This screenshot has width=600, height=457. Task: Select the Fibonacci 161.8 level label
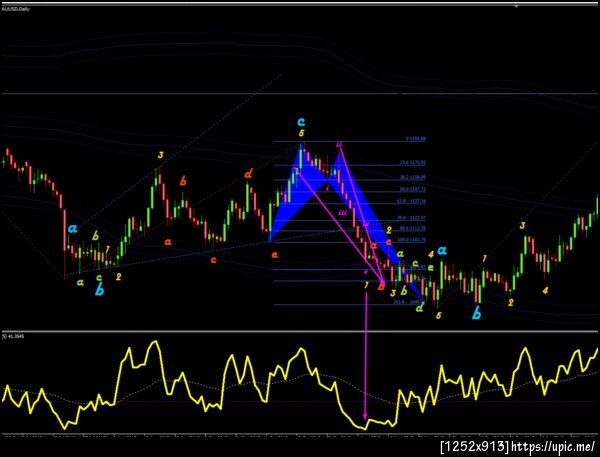[x=408, y=302]
